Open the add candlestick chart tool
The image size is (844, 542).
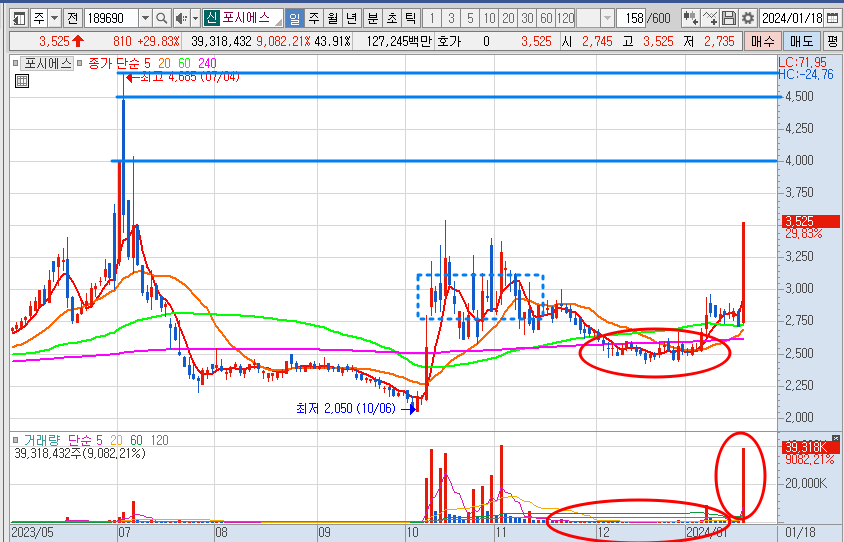690,18
